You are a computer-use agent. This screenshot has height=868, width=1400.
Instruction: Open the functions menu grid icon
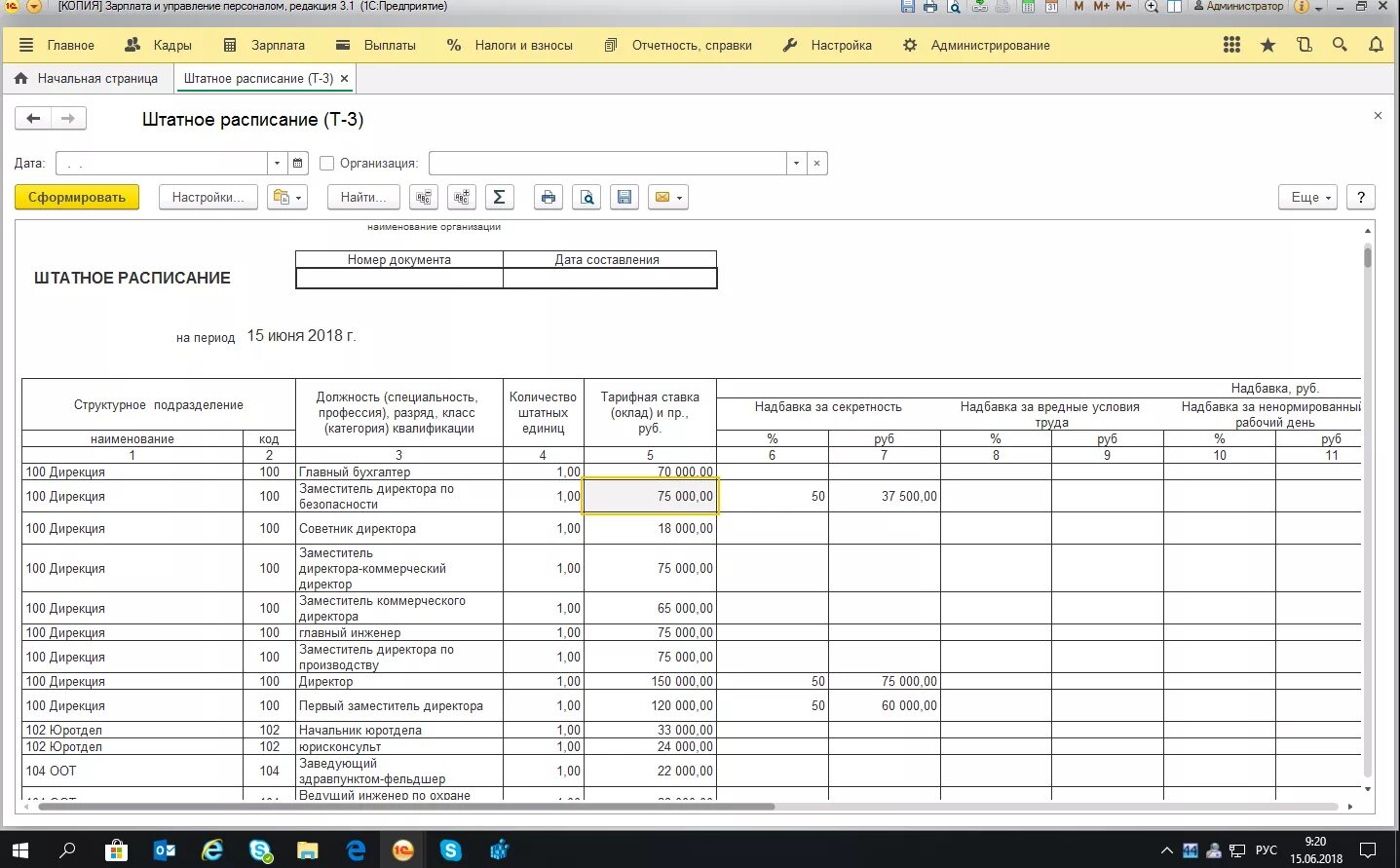[1232, 45]
